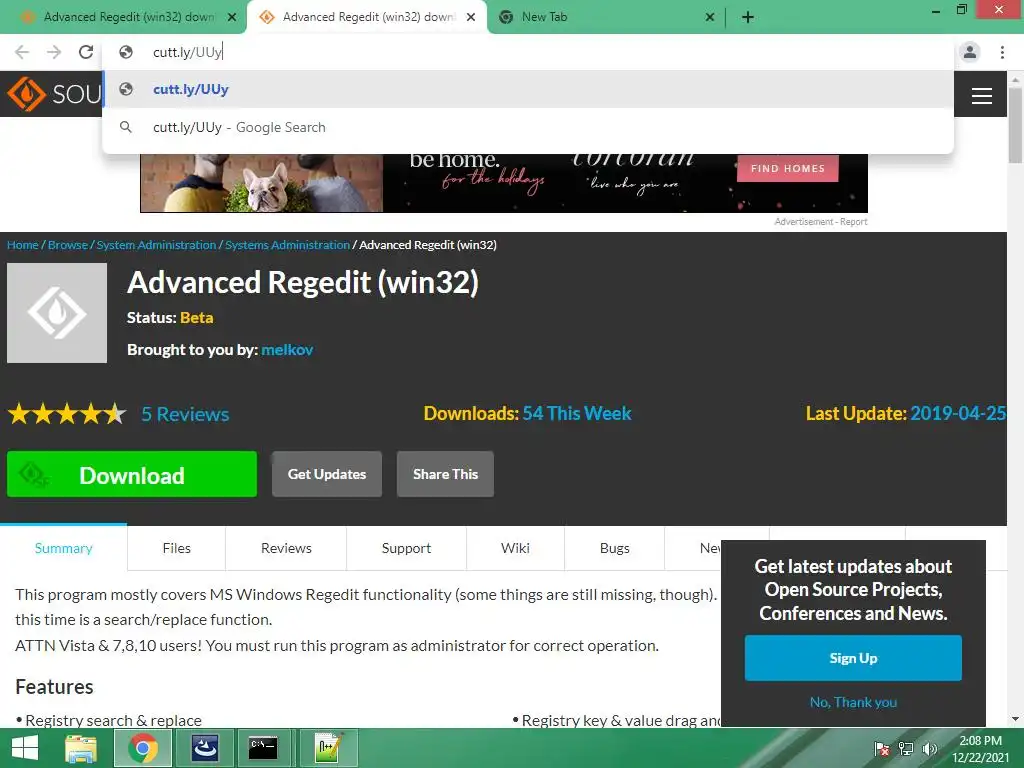Open the Summary tab
The height and width of the screenshot is (768, 1024).
pyautogui.click(x=63, y=548)
